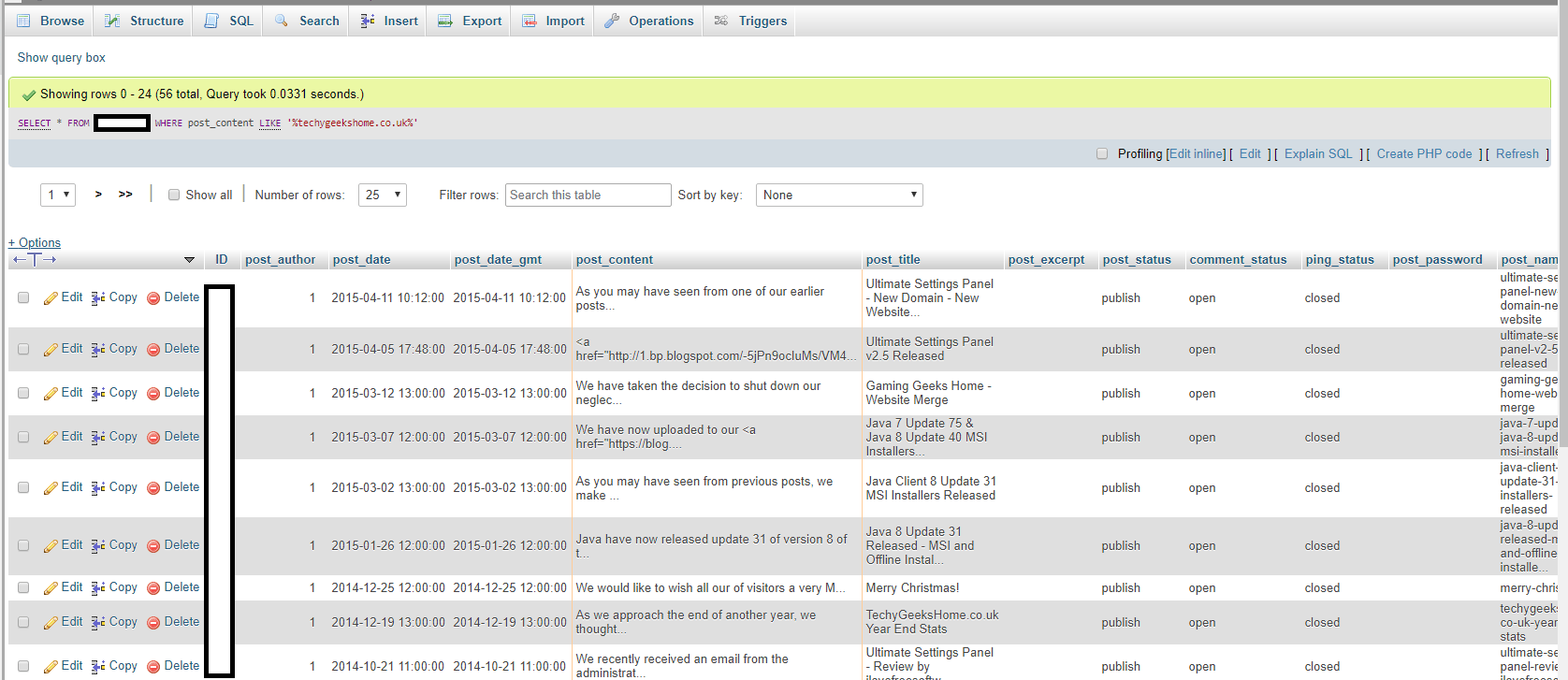1568x680 pixels.
Task: Click the red delete icon for 2015-04-11 row
Action: pyautogui.click(x=153, y=298)
